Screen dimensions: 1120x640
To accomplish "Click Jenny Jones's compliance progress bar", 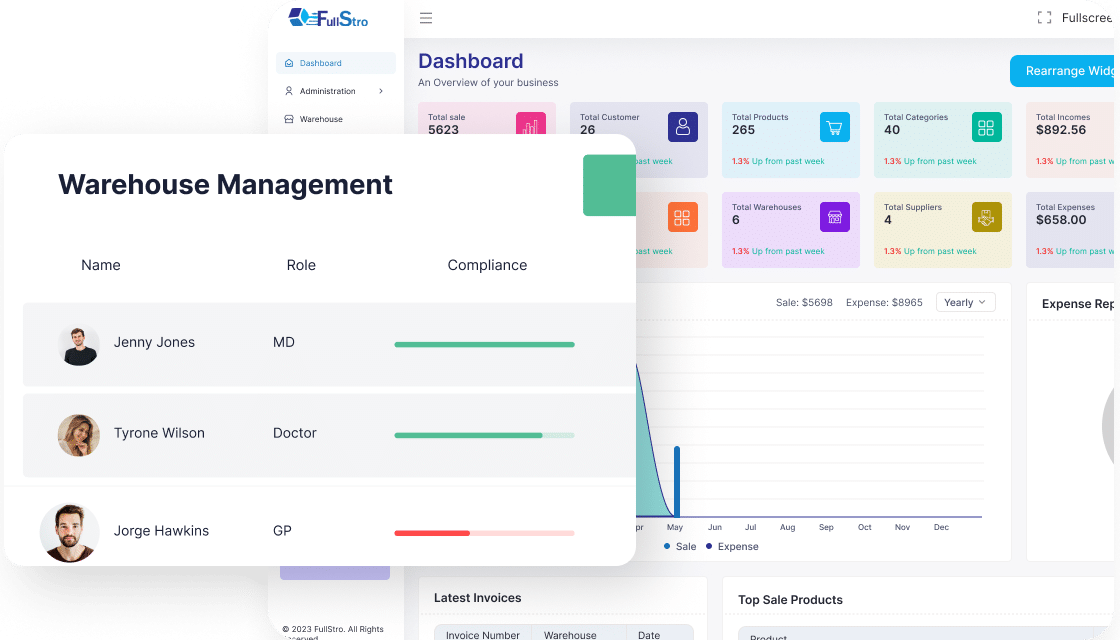I will tap(484, 344).
